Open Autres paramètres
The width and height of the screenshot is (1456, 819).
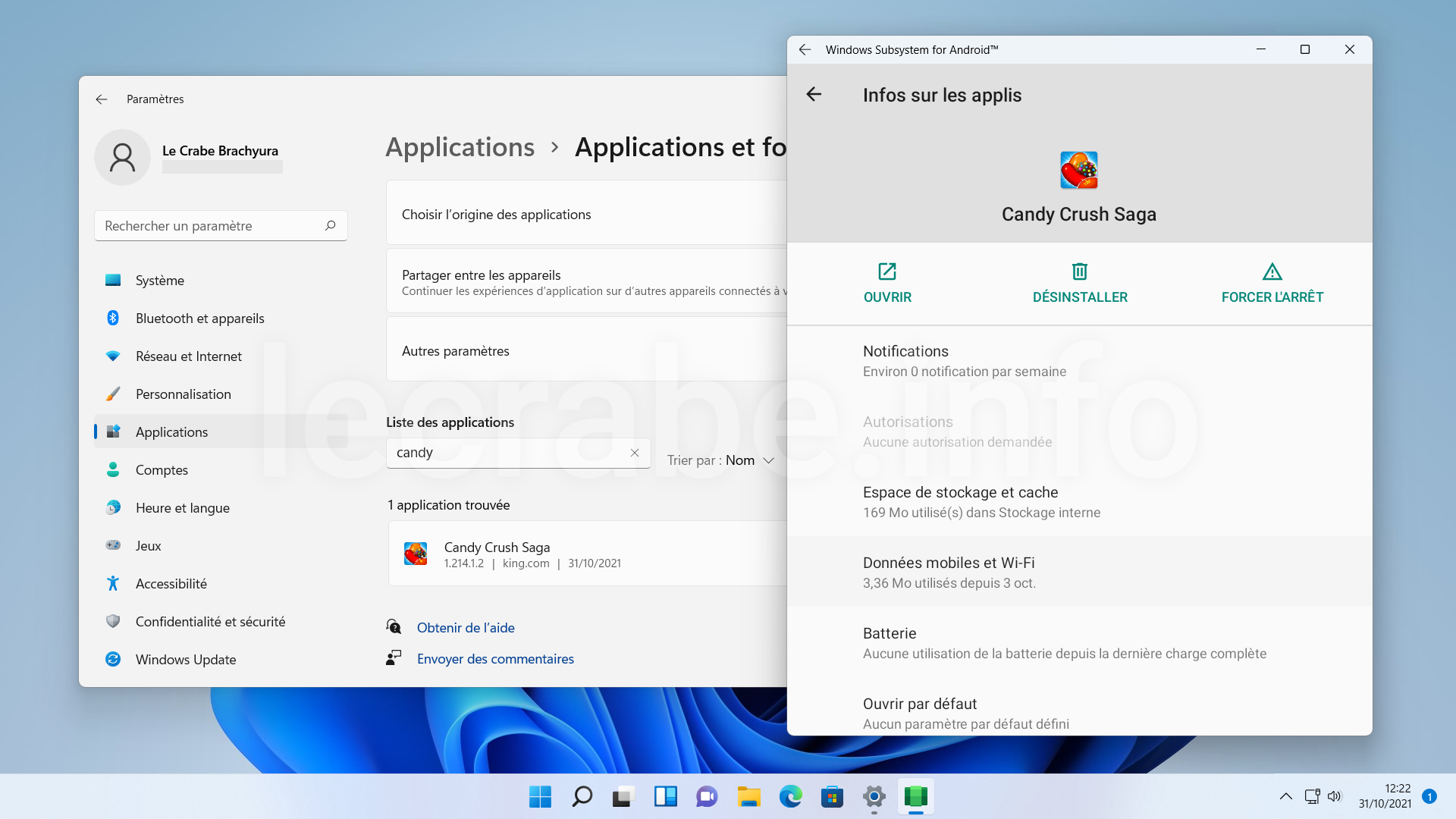click(587, 350)
